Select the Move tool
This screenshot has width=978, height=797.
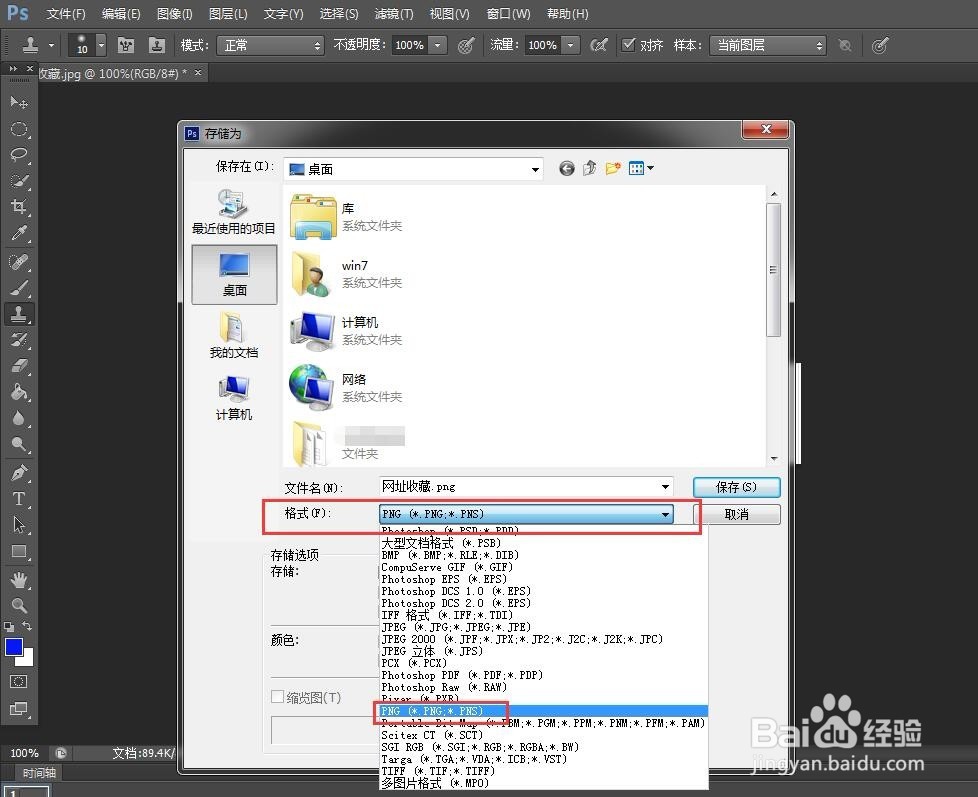point(19,102)
